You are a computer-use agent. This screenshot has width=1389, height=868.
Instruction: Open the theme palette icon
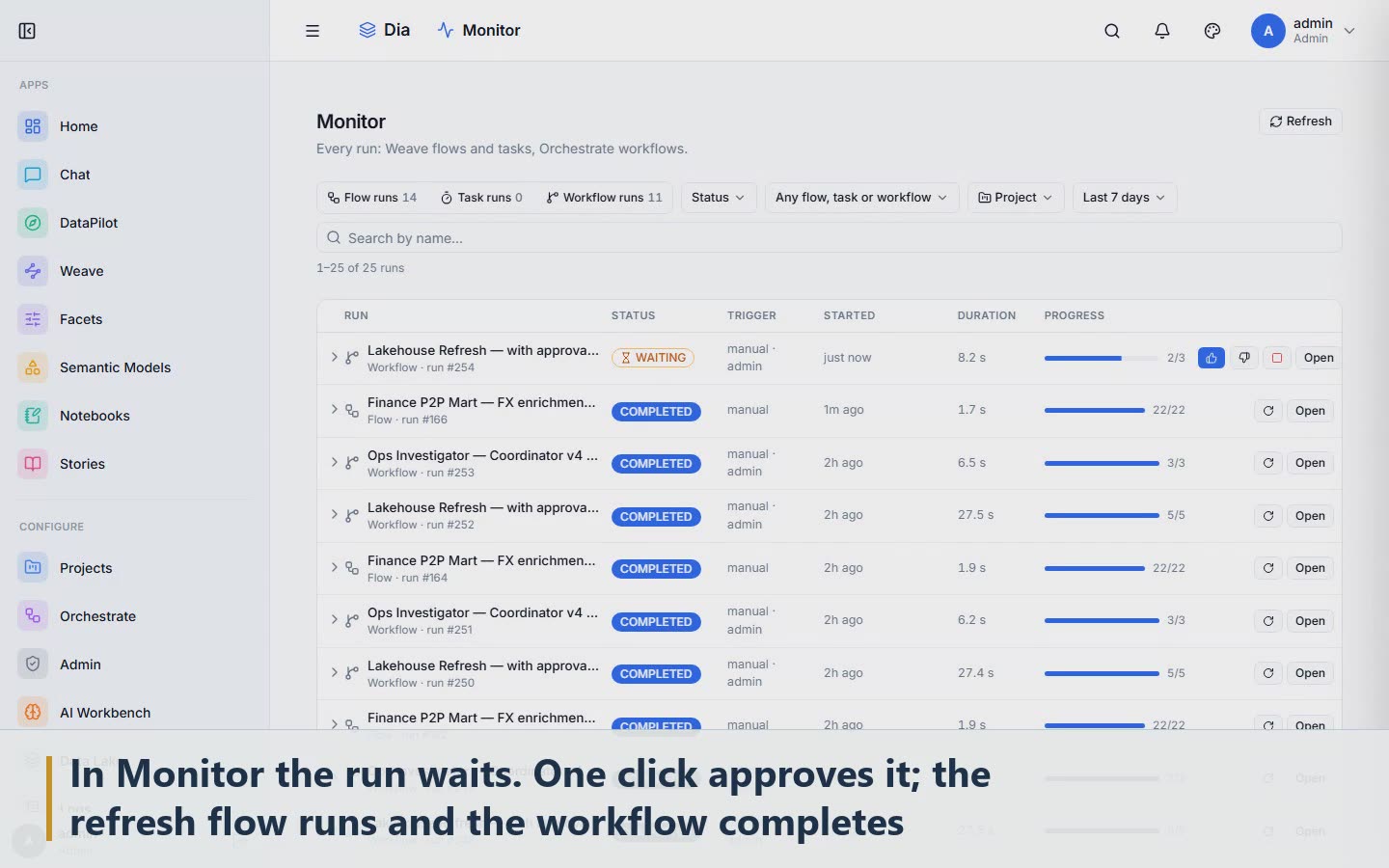1212,31
